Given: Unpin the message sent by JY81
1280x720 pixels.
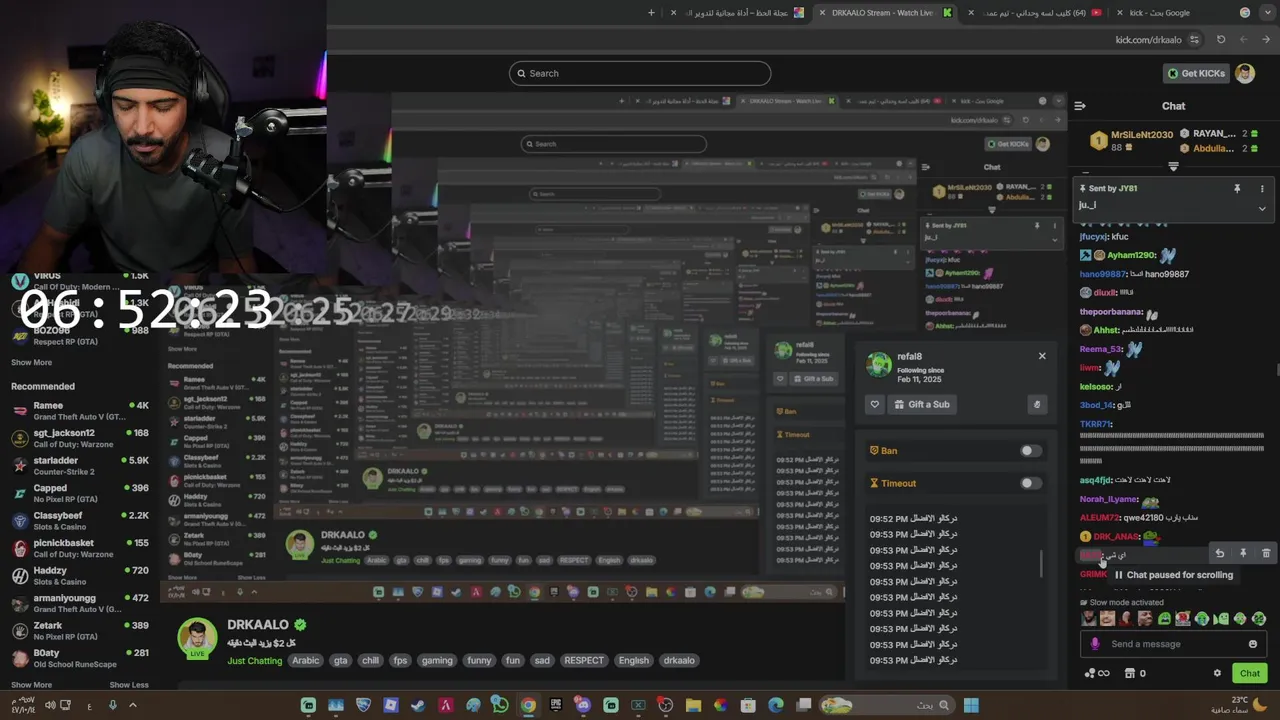Looking at the screenshot, I should click(x=1237, y=188).
